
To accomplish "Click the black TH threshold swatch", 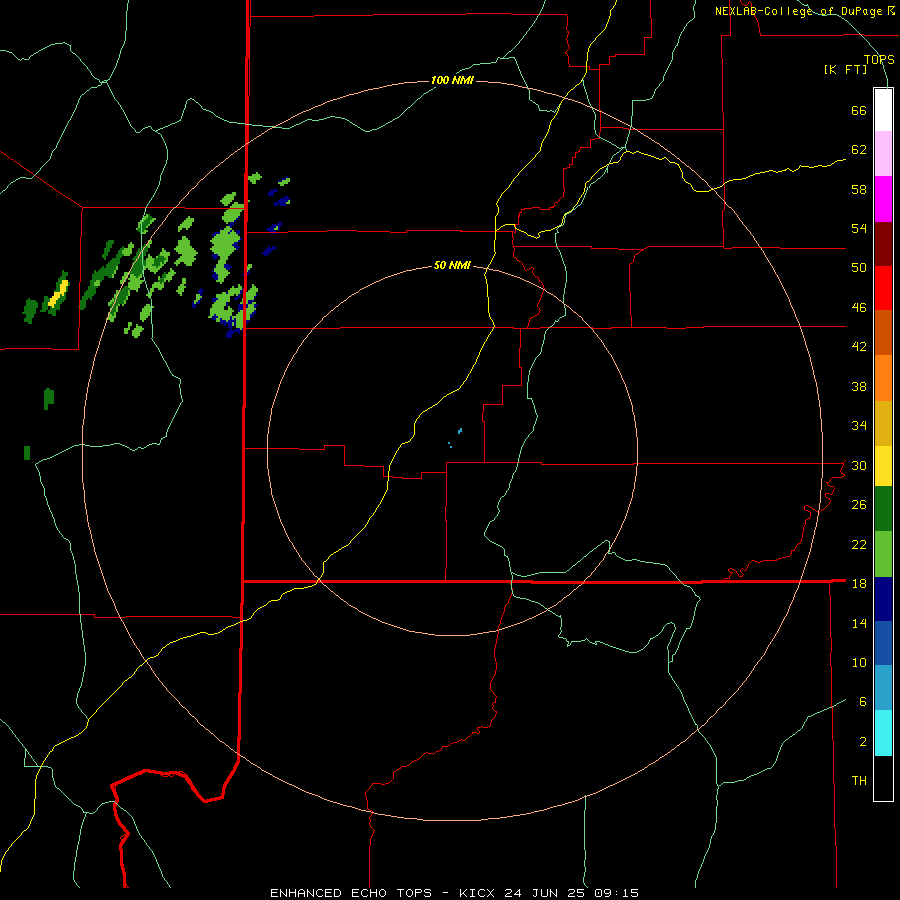I will [x=883, y=778].
